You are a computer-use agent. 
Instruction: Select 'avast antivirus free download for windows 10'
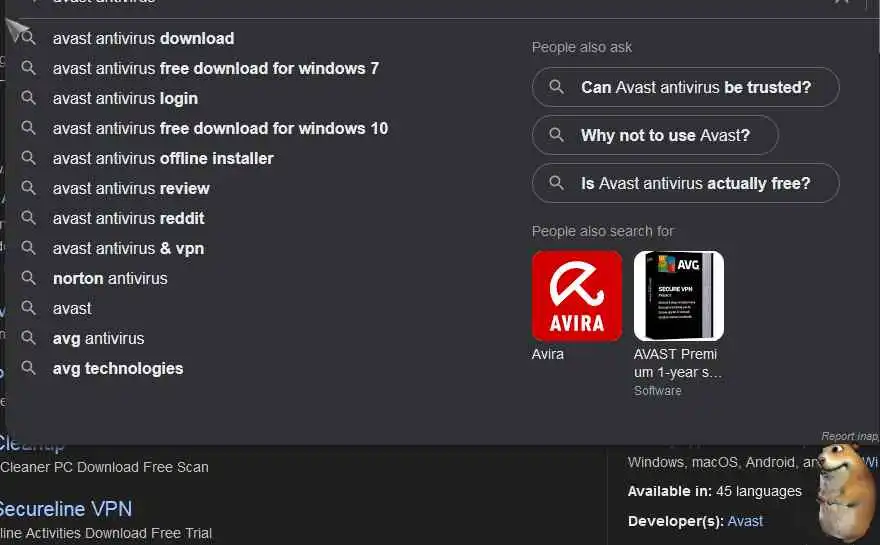pos(220,129)
